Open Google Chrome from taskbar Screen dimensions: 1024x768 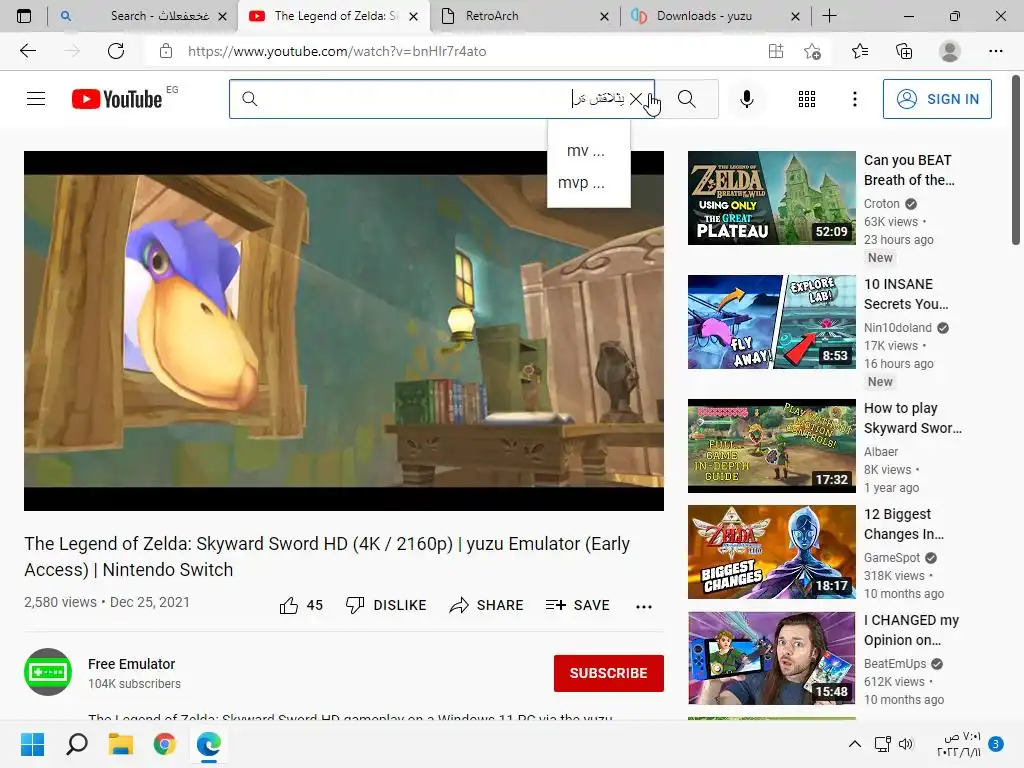pyautogui.click(x=165, y=744)
